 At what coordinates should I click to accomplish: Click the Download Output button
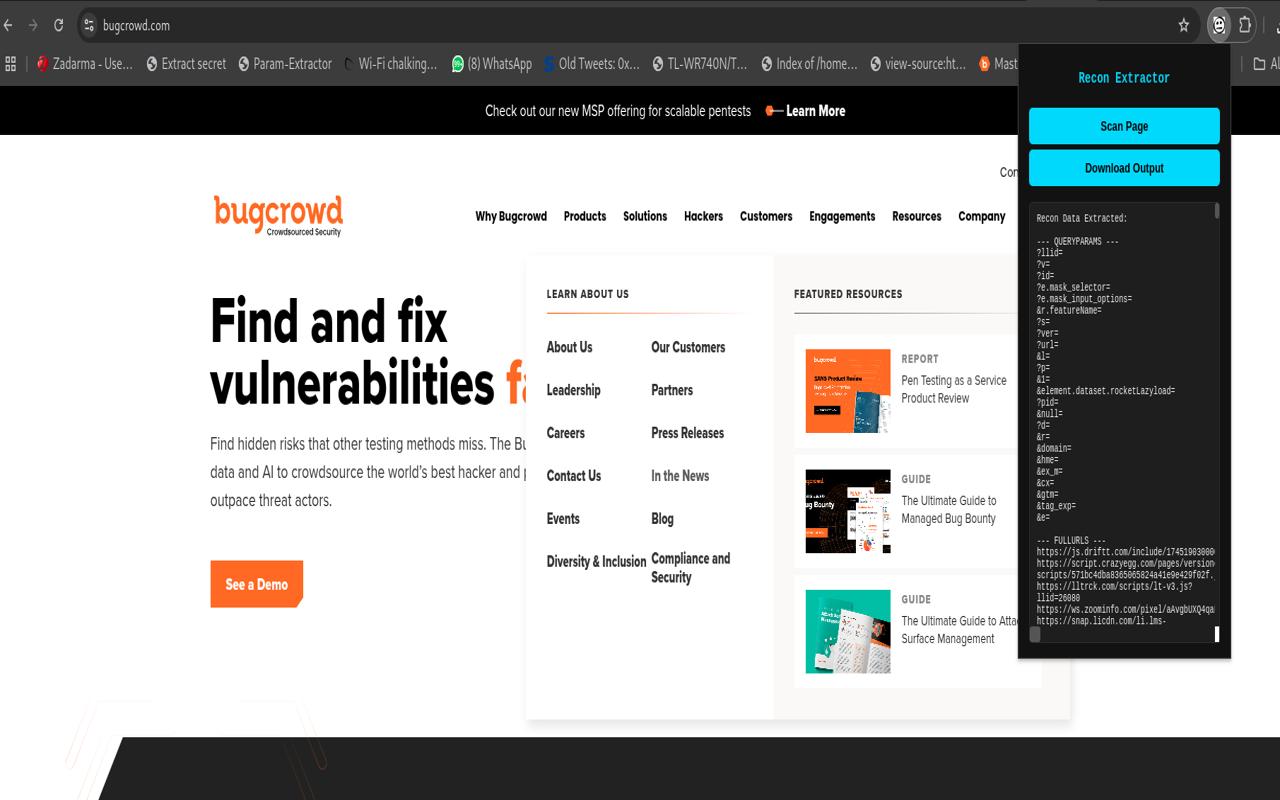coord(1124,168)
